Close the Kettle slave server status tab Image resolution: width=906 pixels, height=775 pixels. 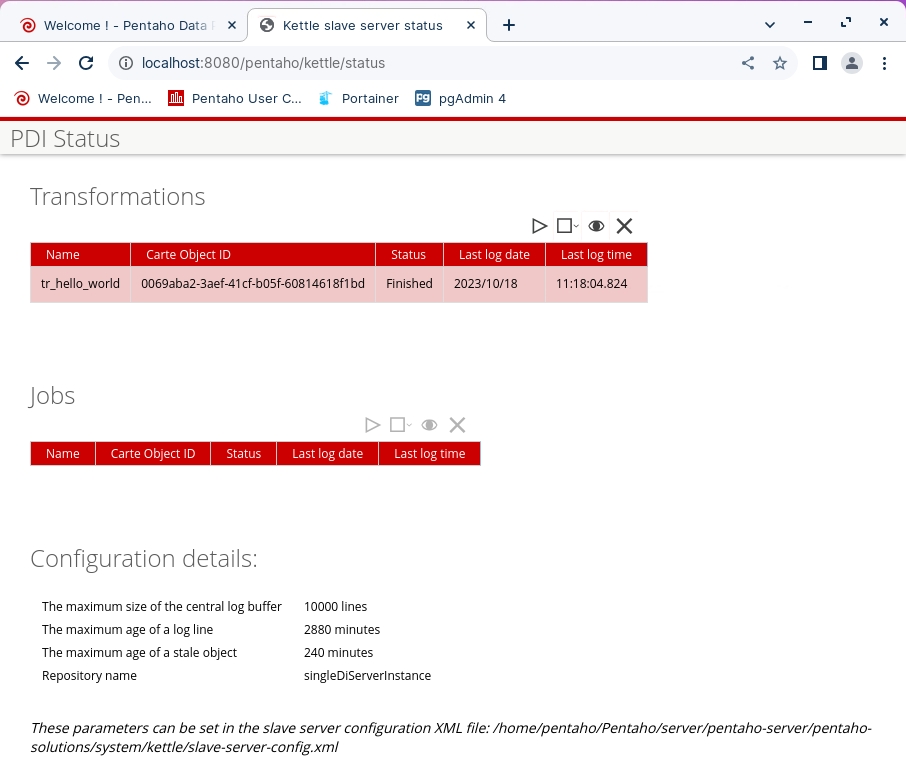[471, 25]
